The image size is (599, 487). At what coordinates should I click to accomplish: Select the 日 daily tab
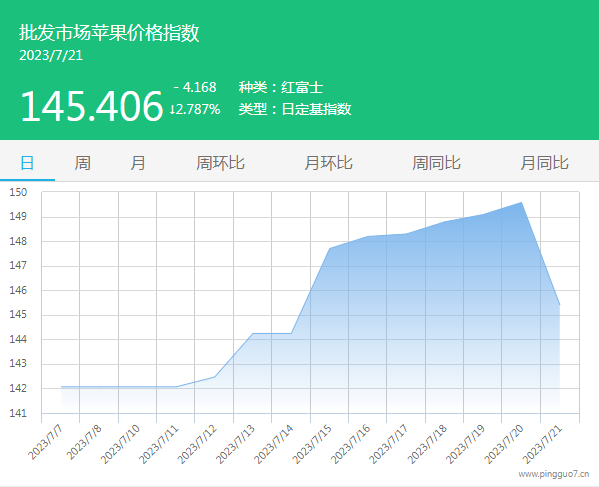(27, 163)
